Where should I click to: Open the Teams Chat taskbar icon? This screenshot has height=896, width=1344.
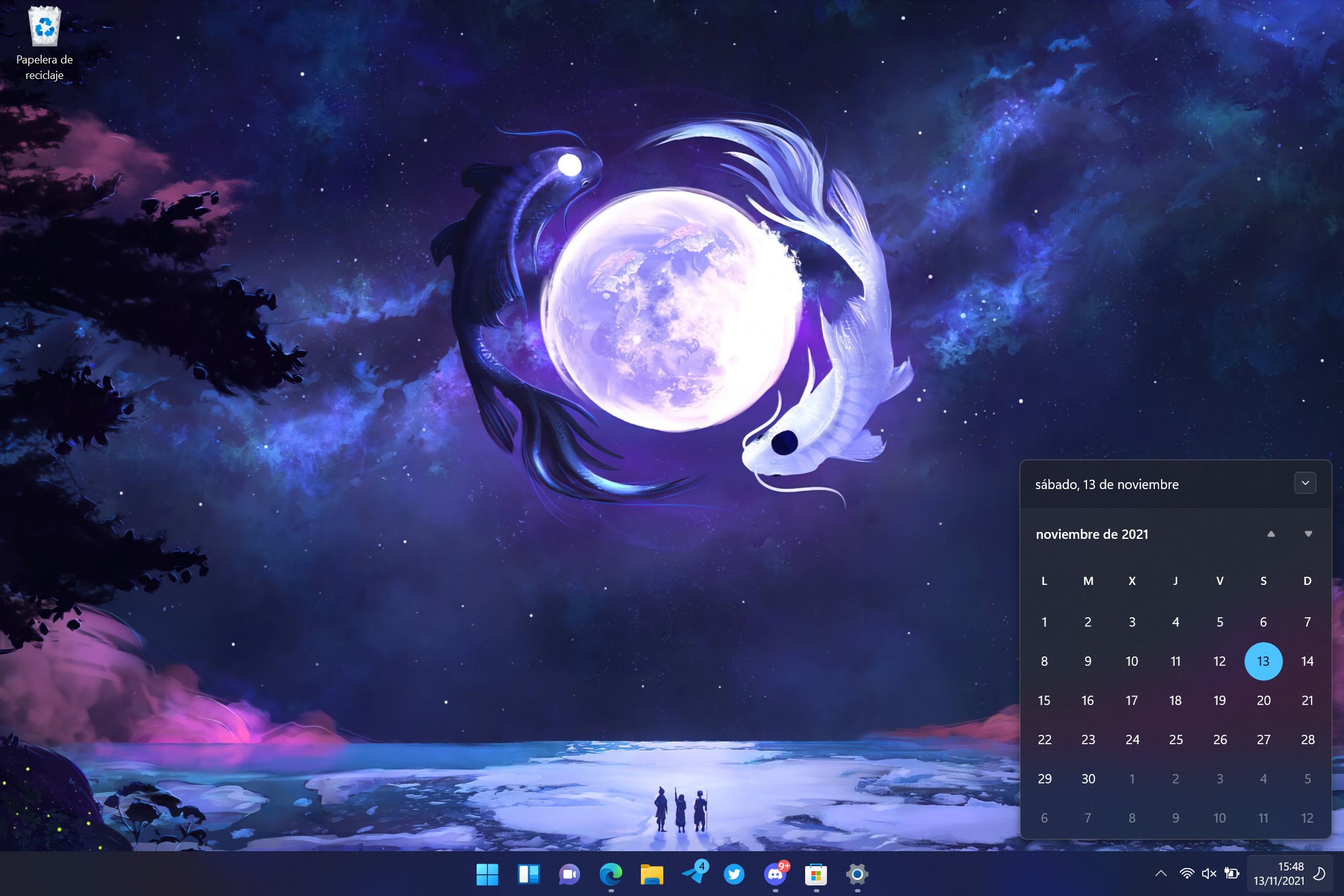569,874
